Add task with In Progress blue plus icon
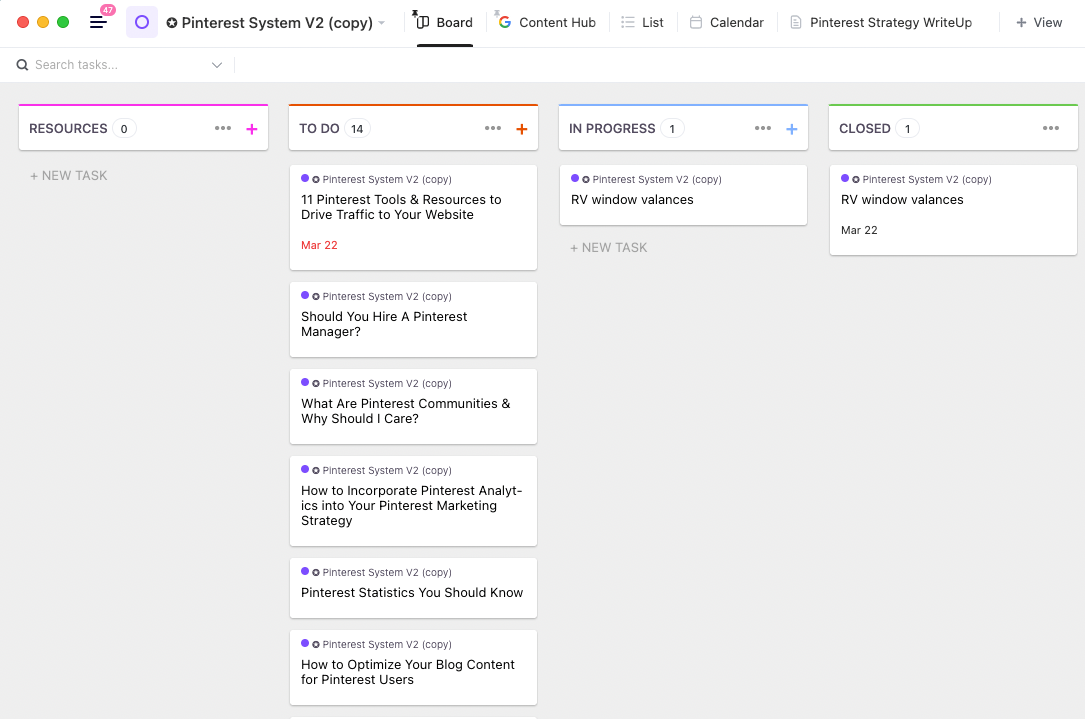Viewport: 1085px width, 719px height. (792, 129)
